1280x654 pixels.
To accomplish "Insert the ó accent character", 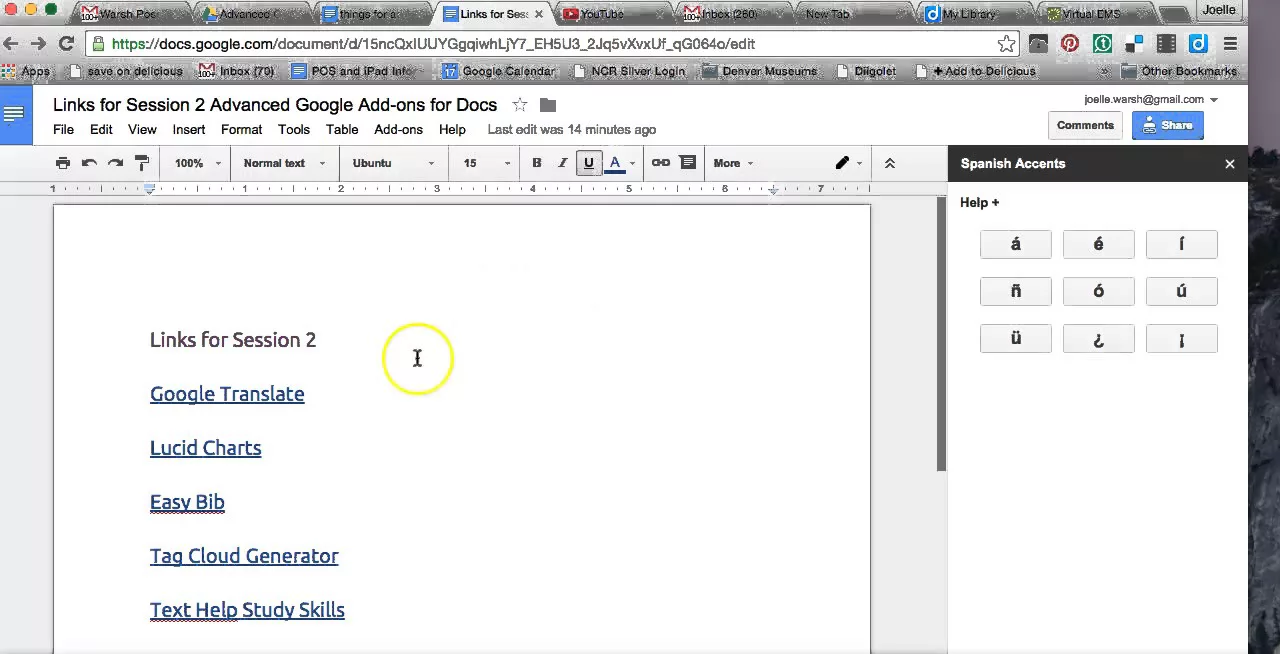I will coord(1099,291).
